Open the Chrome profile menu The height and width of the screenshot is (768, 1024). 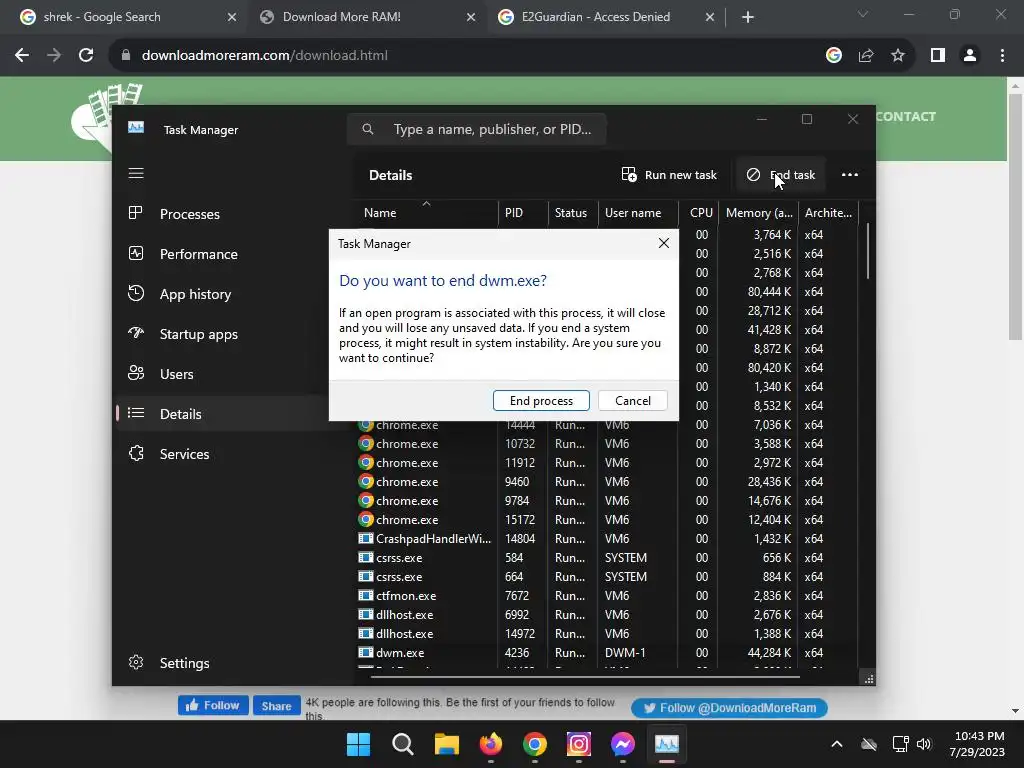970,56
